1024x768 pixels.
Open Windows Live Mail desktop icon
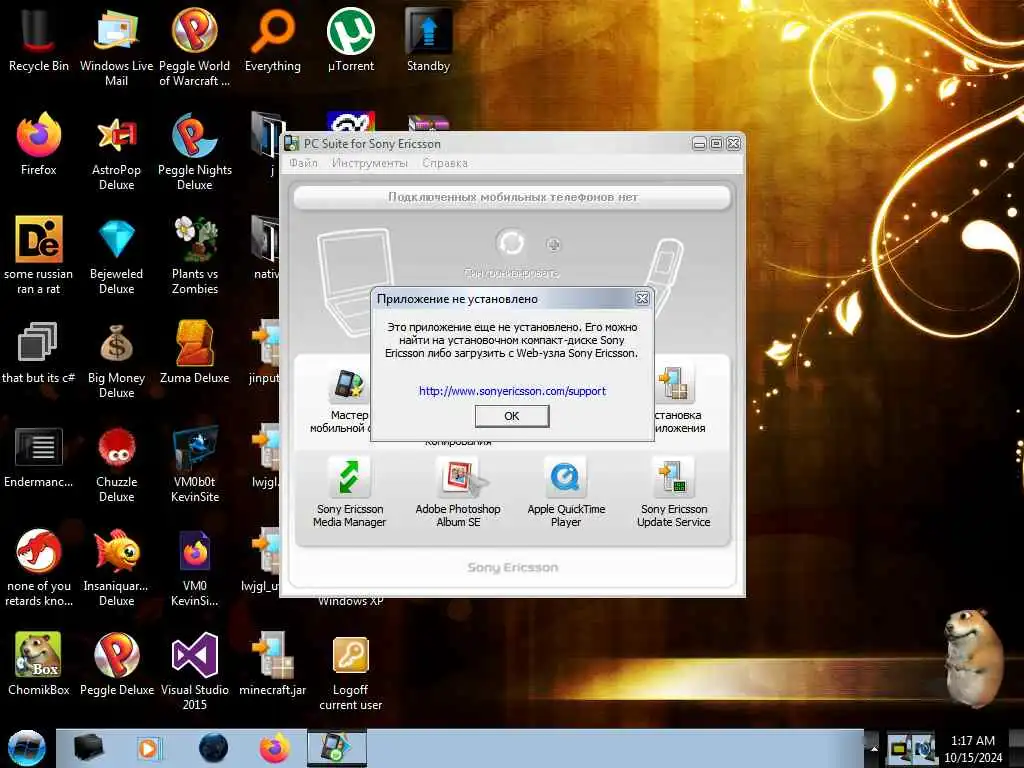pos(116,31)
